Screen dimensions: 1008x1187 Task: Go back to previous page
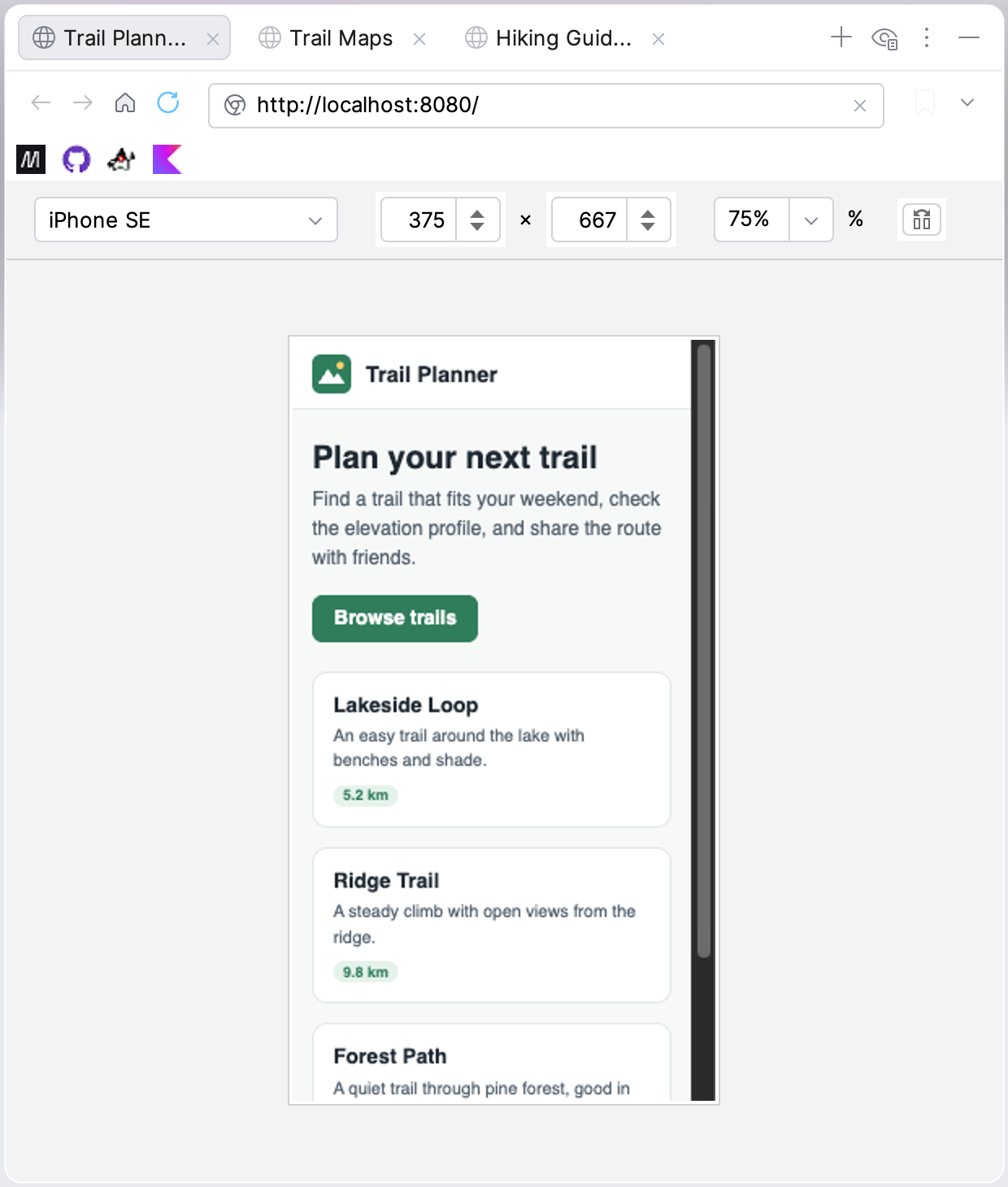tap(41, 102)
